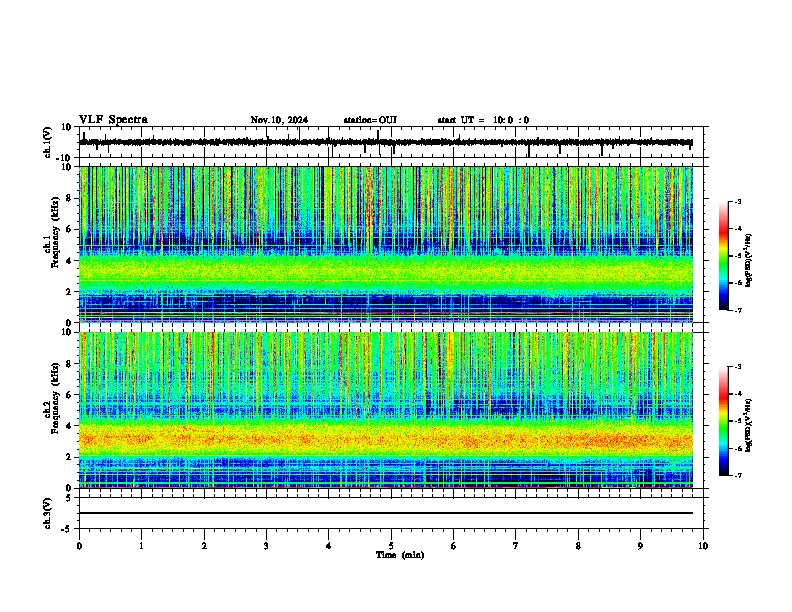Click the time axis tick label "10"
The image size is (792, 612).
coord(703,546)
